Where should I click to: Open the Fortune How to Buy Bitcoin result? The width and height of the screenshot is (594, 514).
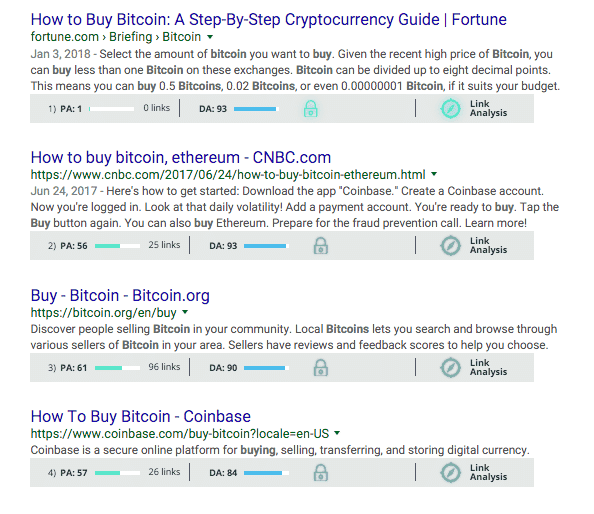click(269, 20)
